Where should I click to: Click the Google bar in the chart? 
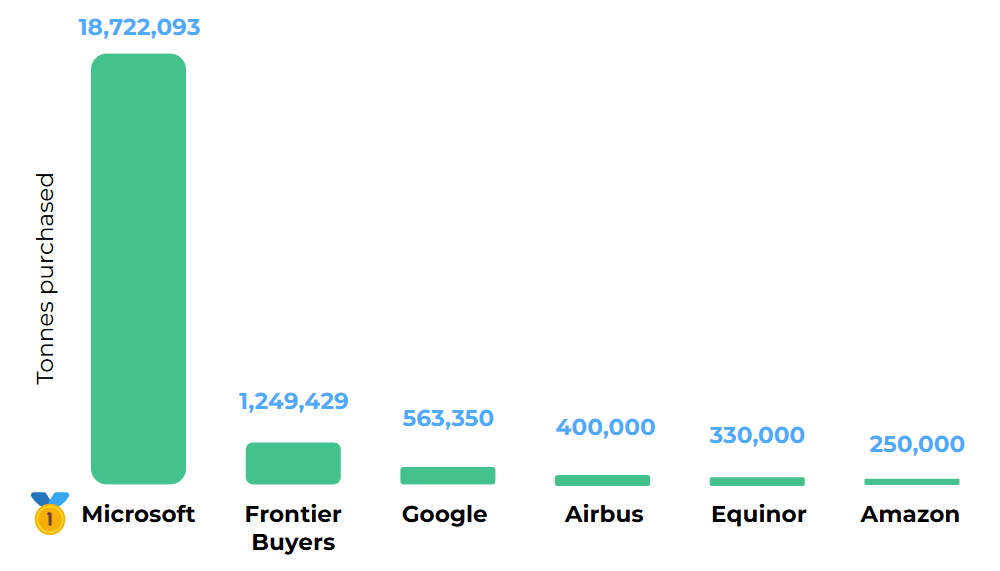447,475
